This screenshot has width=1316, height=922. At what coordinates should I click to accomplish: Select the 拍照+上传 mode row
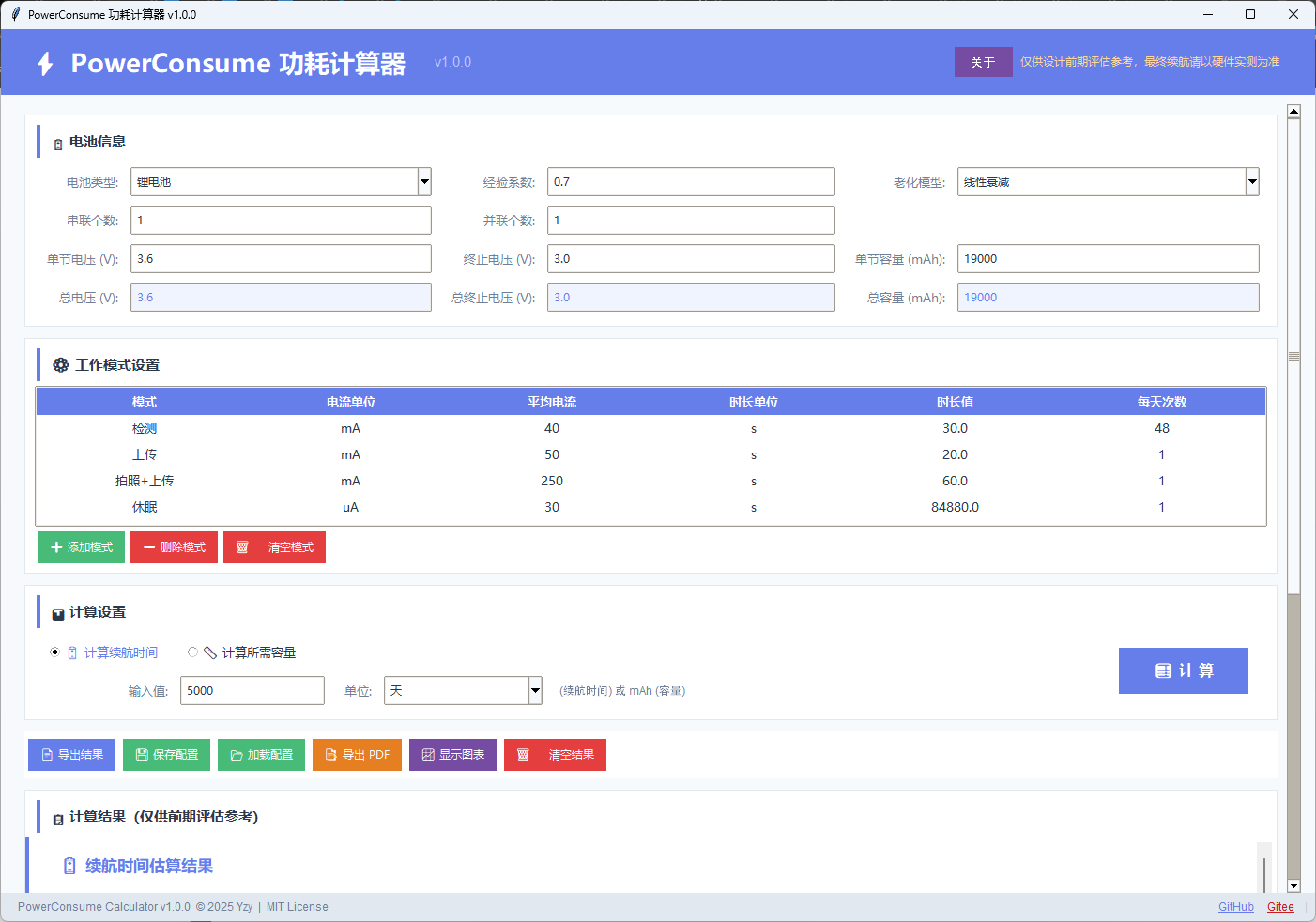click(651, 481)
